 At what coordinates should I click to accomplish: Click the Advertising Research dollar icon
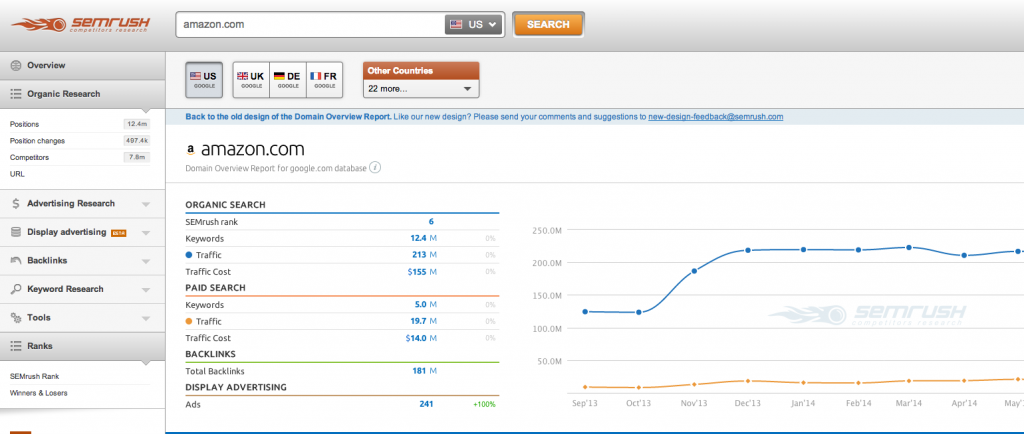tap(16, 204)
